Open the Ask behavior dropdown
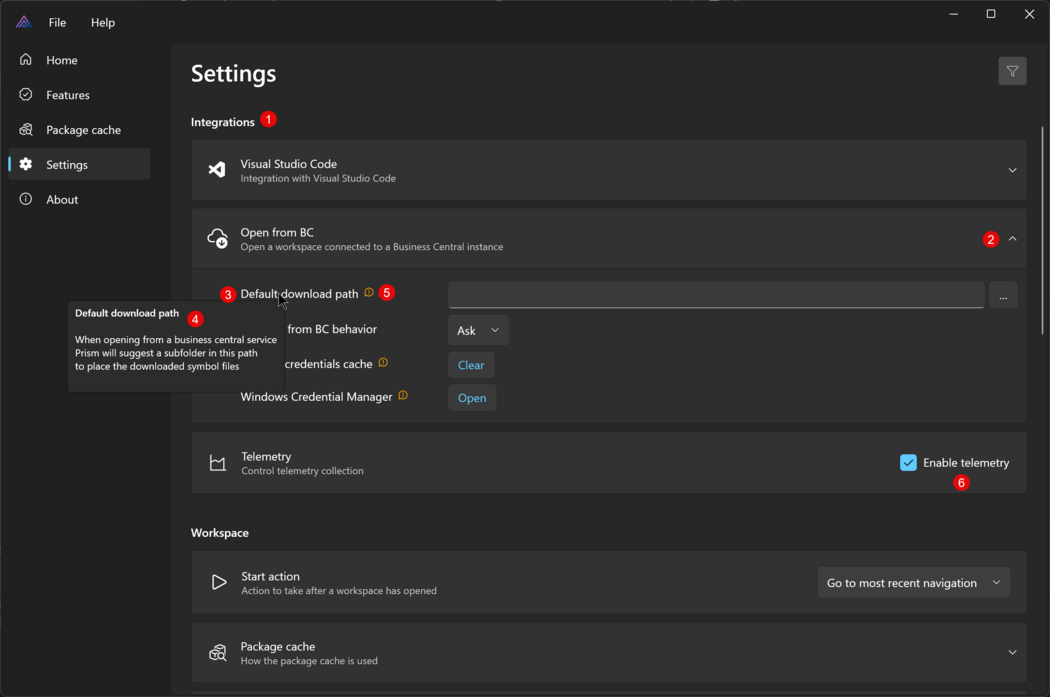This screenshot has width=1050, height=697. click(478, 330)
